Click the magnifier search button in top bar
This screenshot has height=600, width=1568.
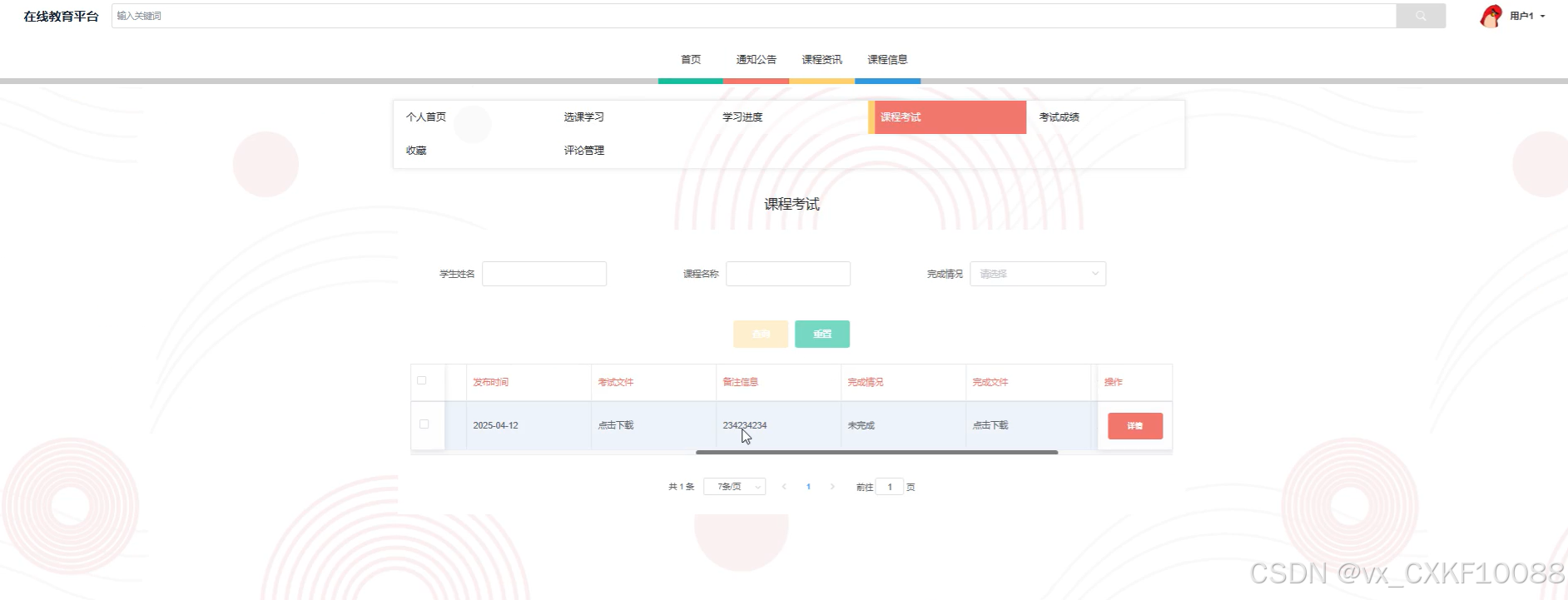coord(1421,16)
